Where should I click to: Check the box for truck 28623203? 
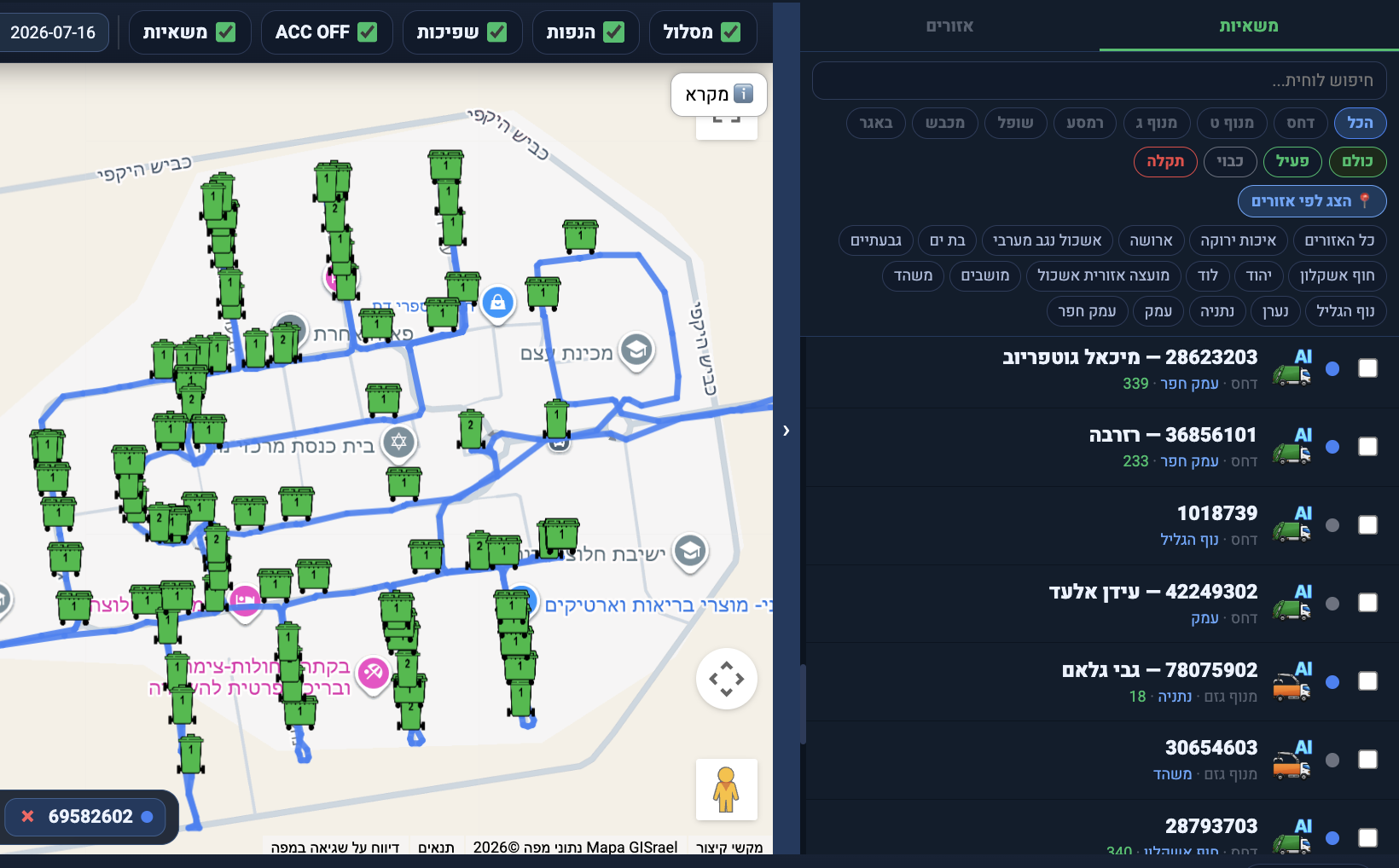click(x=1367, y=368)
